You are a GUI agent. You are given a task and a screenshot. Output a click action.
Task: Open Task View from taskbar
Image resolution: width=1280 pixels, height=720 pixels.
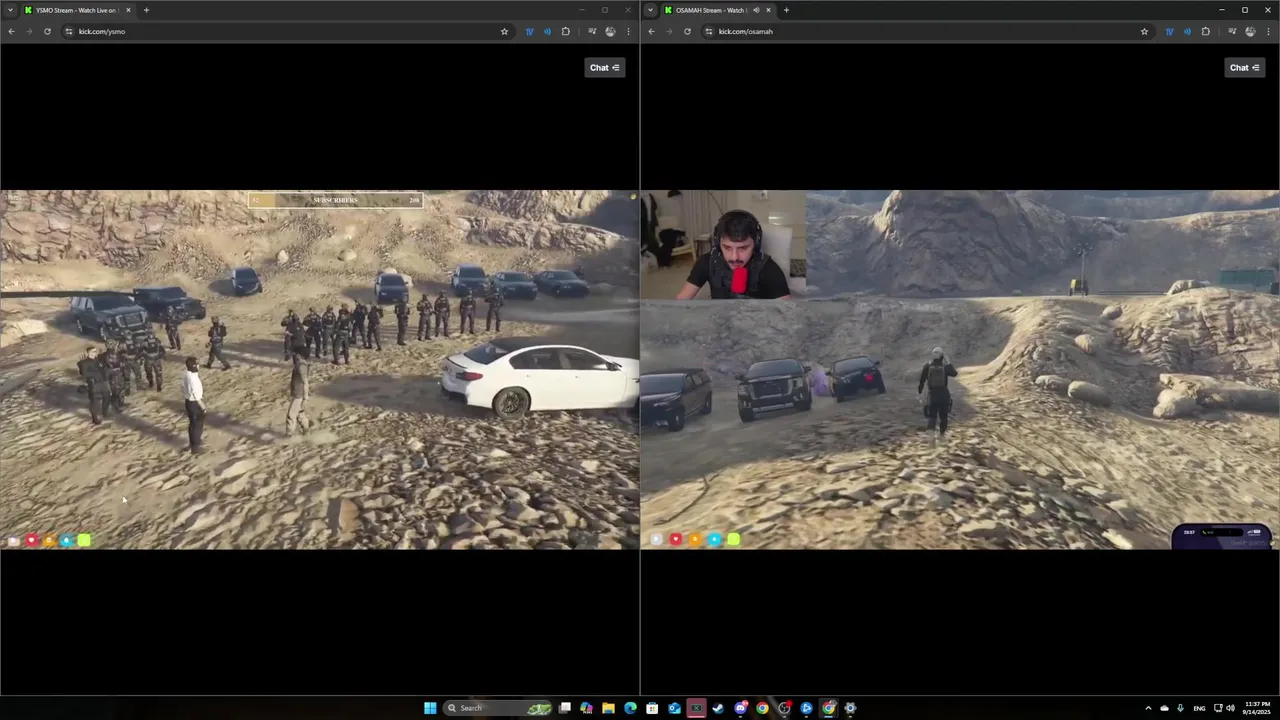click(x=565, y=708)
